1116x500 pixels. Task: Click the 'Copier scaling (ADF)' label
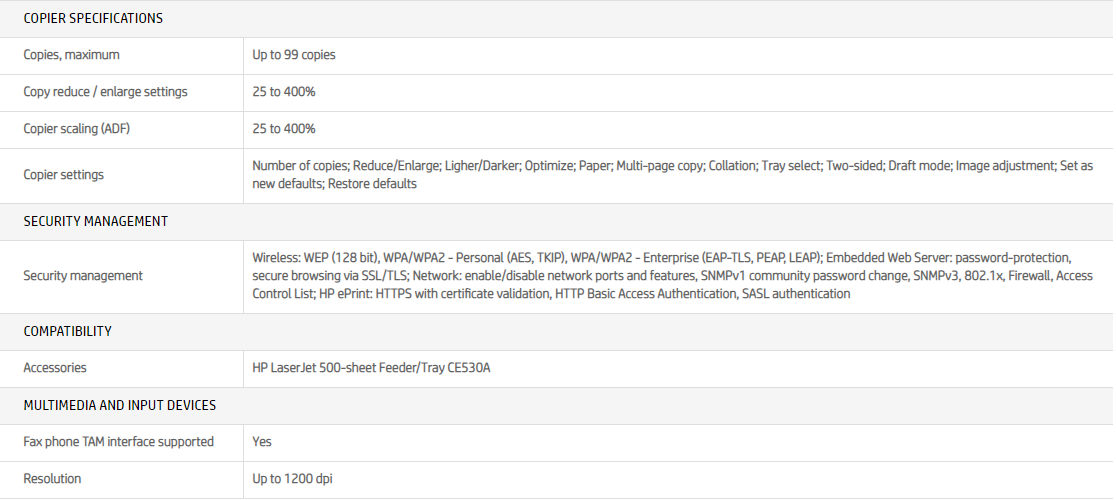(x=84, y=129)
